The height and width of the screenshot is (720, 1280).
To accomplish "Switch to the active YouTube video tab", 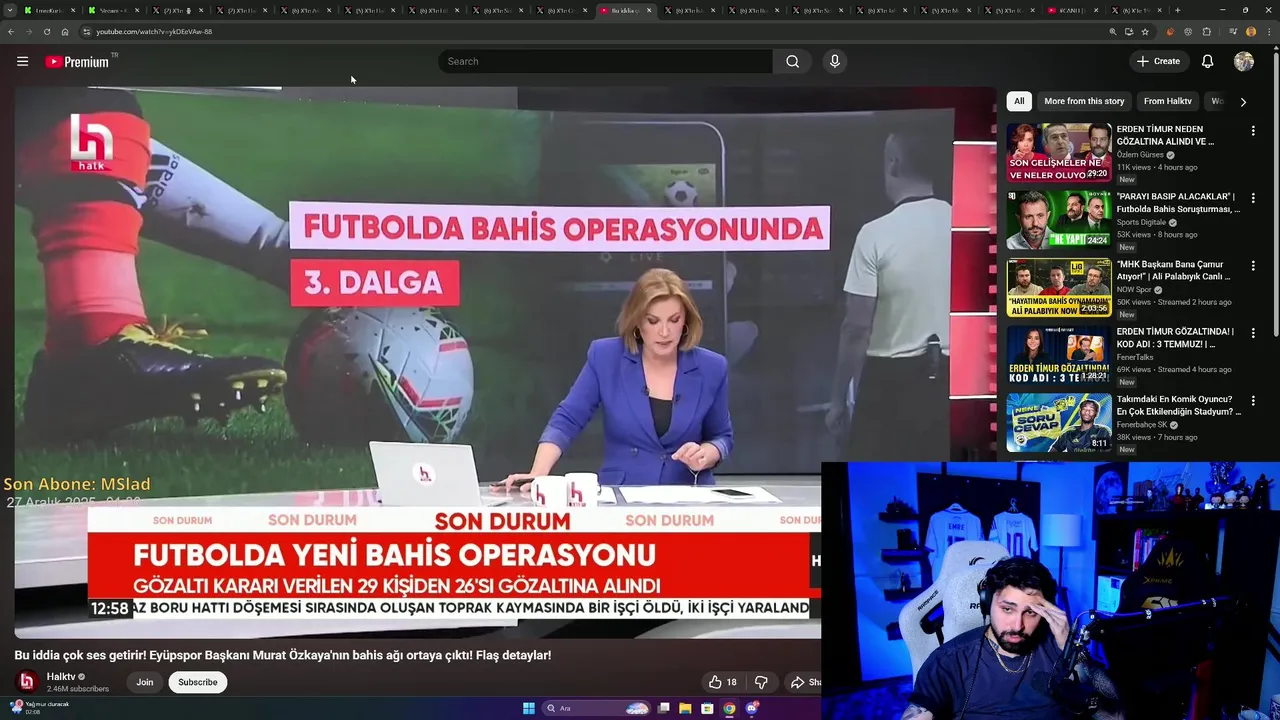I will point(625,10).
